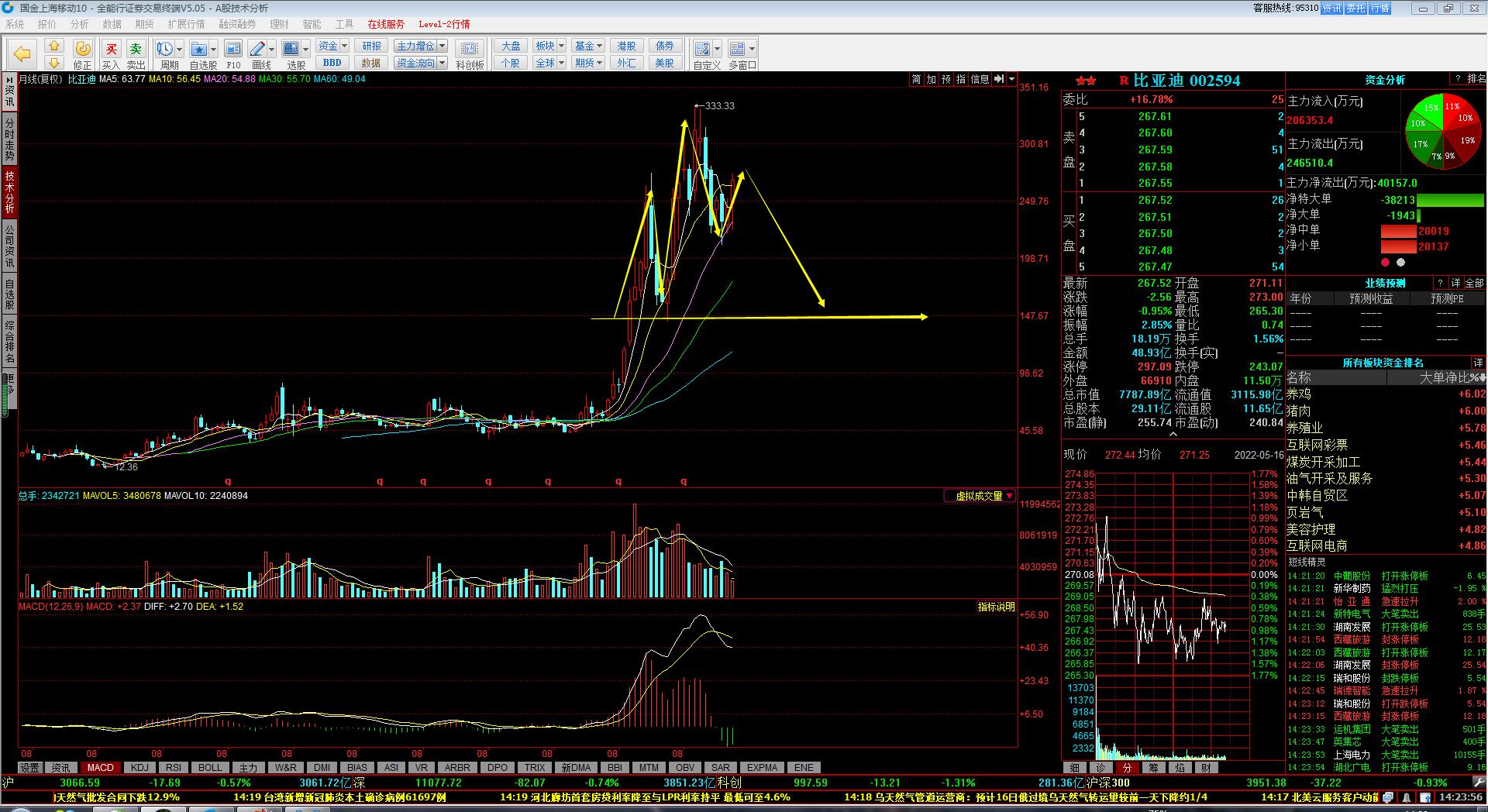Click the 行情 button in top right
The height and width of the screenshot is (812, 1488).
click(1380, 8)
